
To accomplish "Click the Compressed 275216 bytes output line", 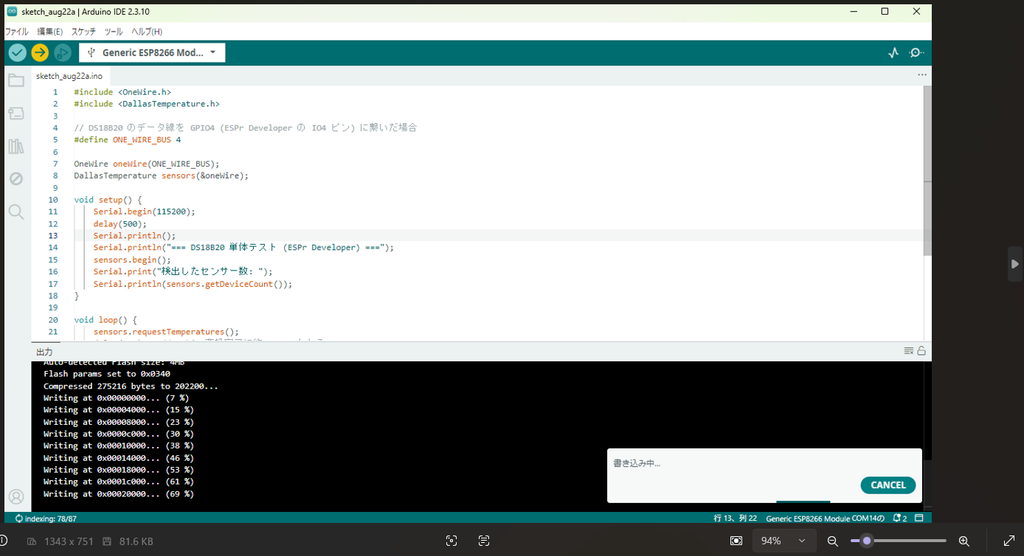I will (x=131, y=386).
